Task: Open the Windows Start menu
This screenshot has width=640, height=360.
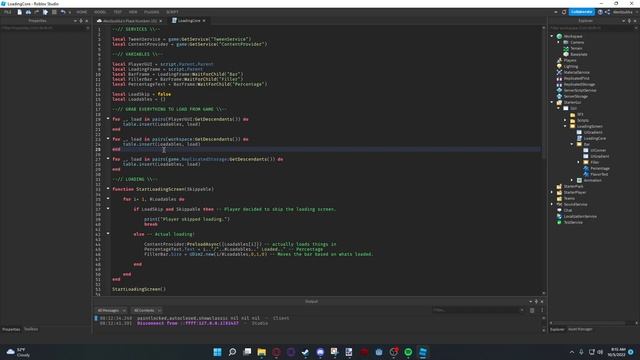Action: coord(218,352)
